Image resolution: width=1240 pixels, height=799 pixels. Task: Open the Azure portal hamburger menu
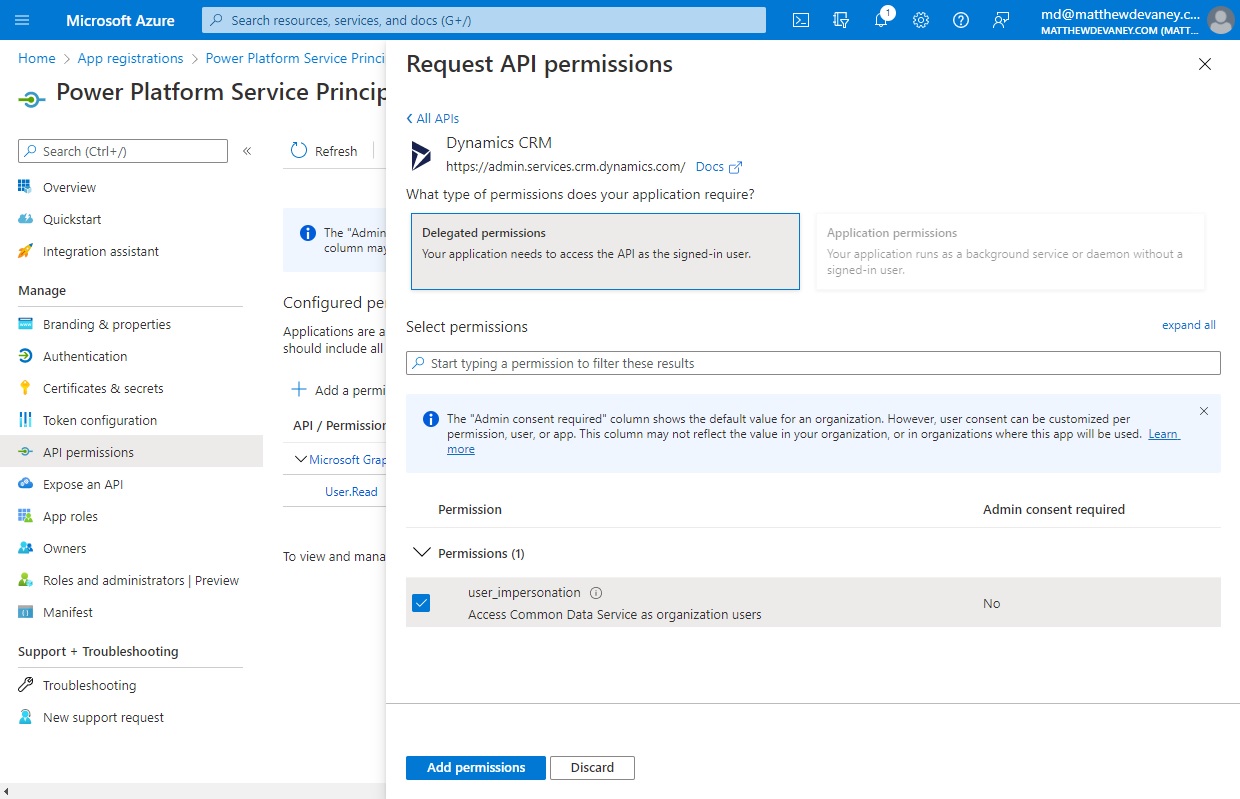point(22,20)
